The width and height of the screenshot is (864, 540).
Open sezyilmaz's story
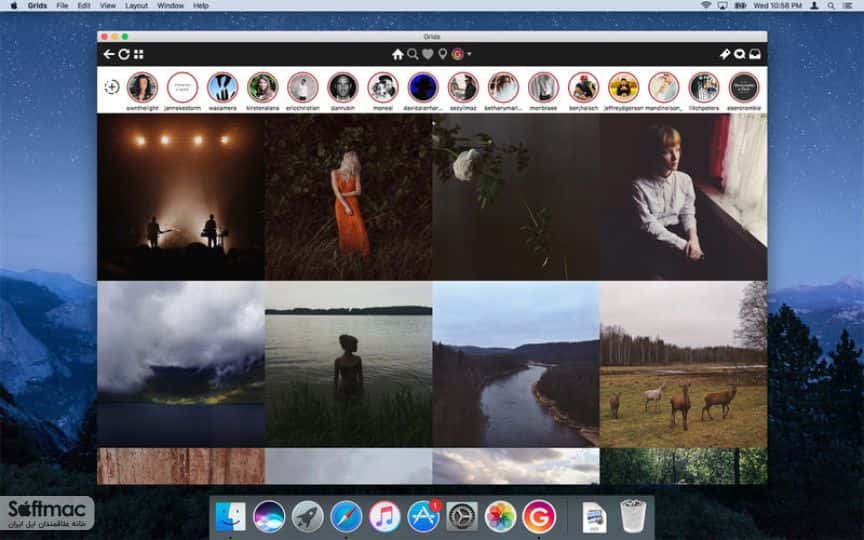[463, 87]
